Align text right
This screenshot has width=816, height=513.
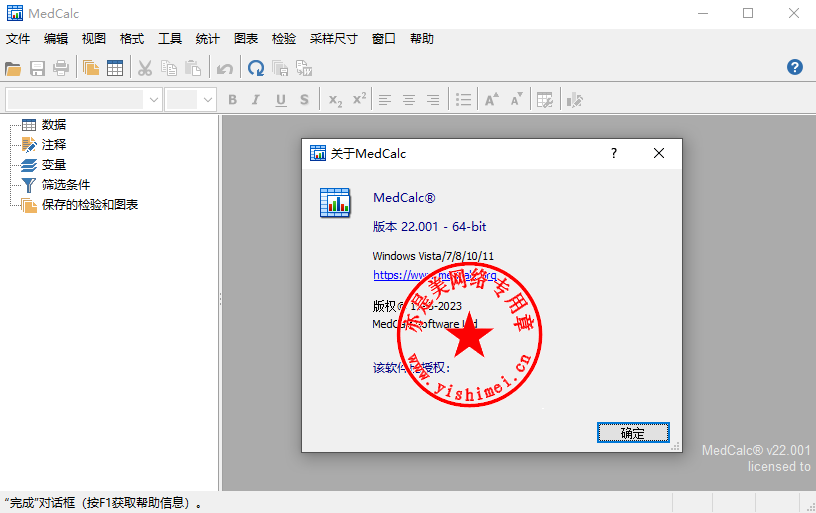[x=433, y=100]
